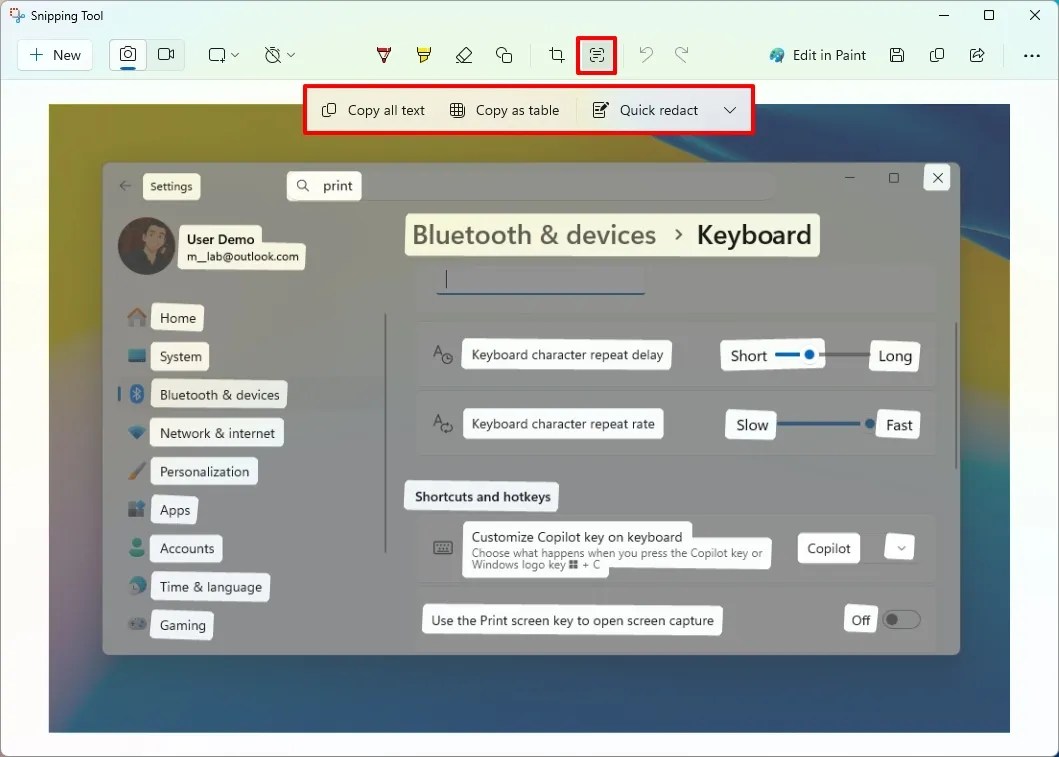
Task: Click the Settings window scrollbar in snip
Action: pyautogui.click(x=956, y=396)
